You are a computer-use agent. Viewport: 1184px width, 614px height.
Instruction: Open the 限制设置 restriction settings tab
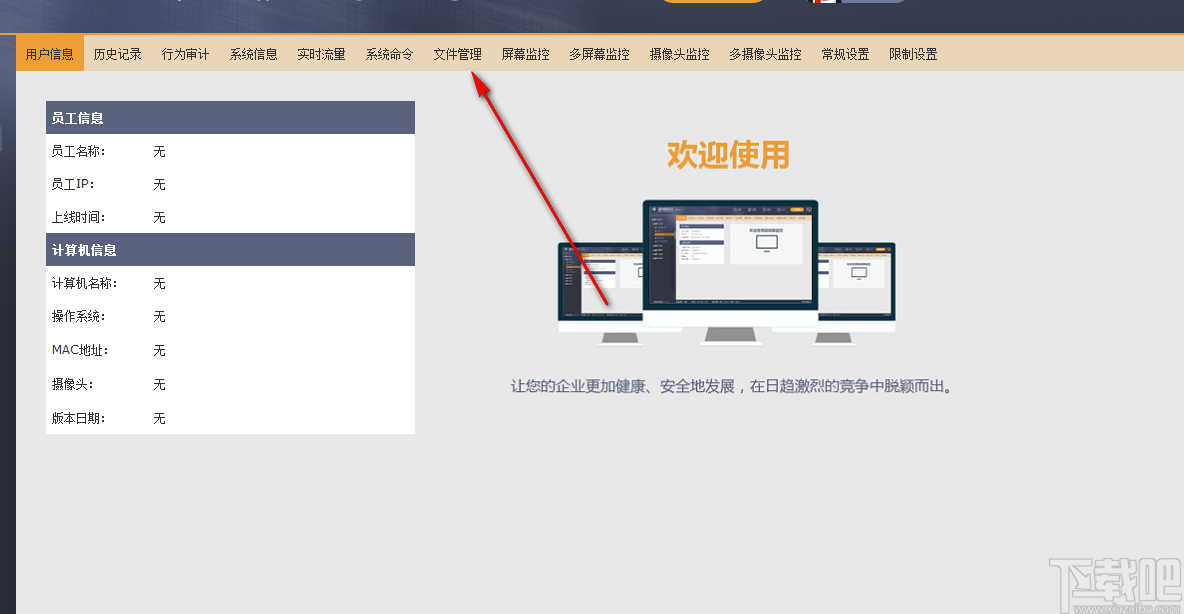[912, 54]
